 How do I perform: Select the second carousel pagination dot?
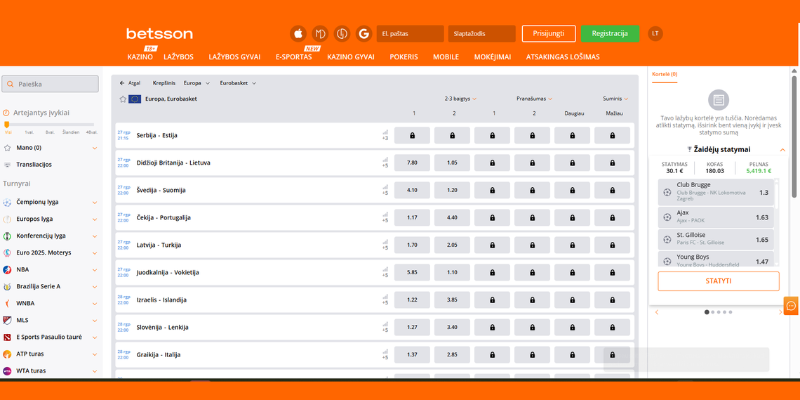pyautogui.click(x=713, y=312)
